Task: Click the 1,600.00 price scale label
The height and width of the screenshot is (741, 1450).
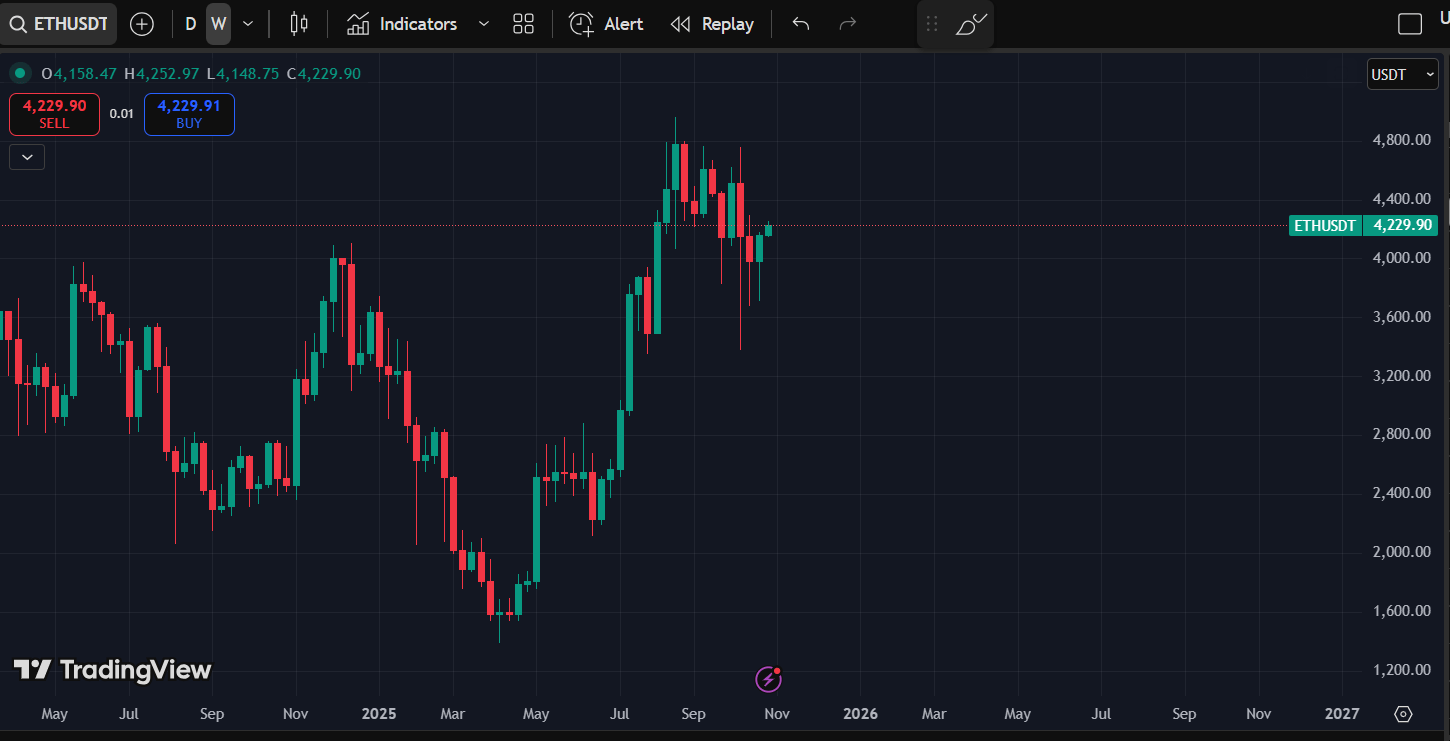Action: (1401, 611)
